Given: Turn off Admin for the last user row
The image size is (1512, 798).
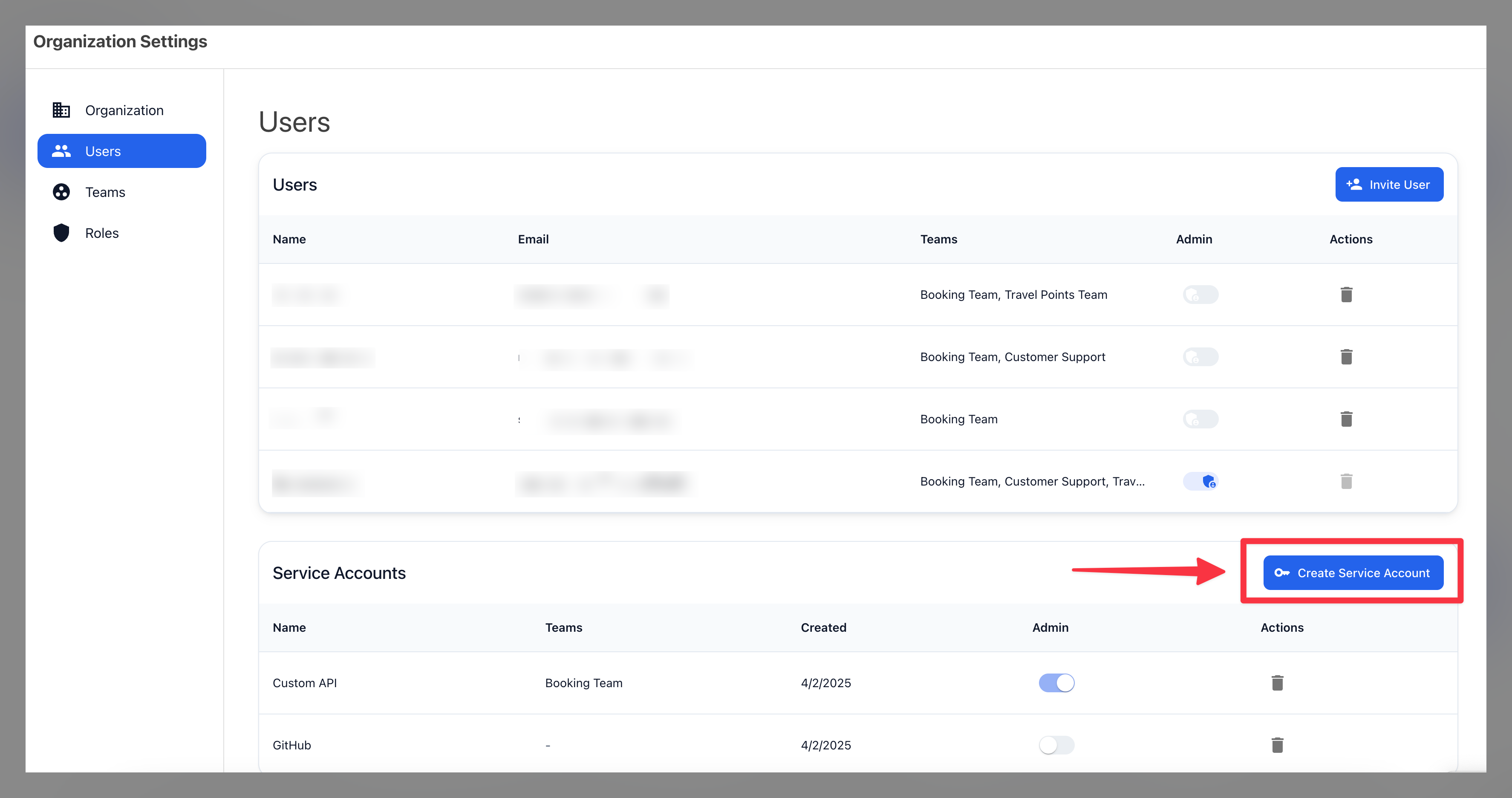Looking at the screenshot, I should (x=1200, y=481).
